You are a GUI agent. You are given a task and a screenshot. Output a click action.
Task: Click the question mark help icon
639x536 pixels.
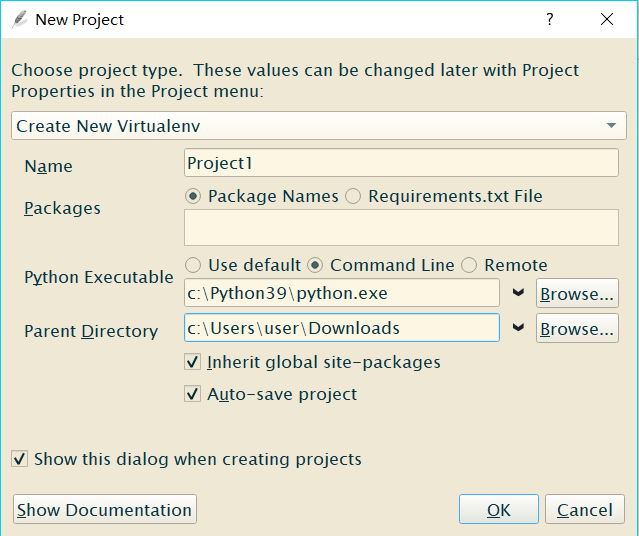point(549,19)
